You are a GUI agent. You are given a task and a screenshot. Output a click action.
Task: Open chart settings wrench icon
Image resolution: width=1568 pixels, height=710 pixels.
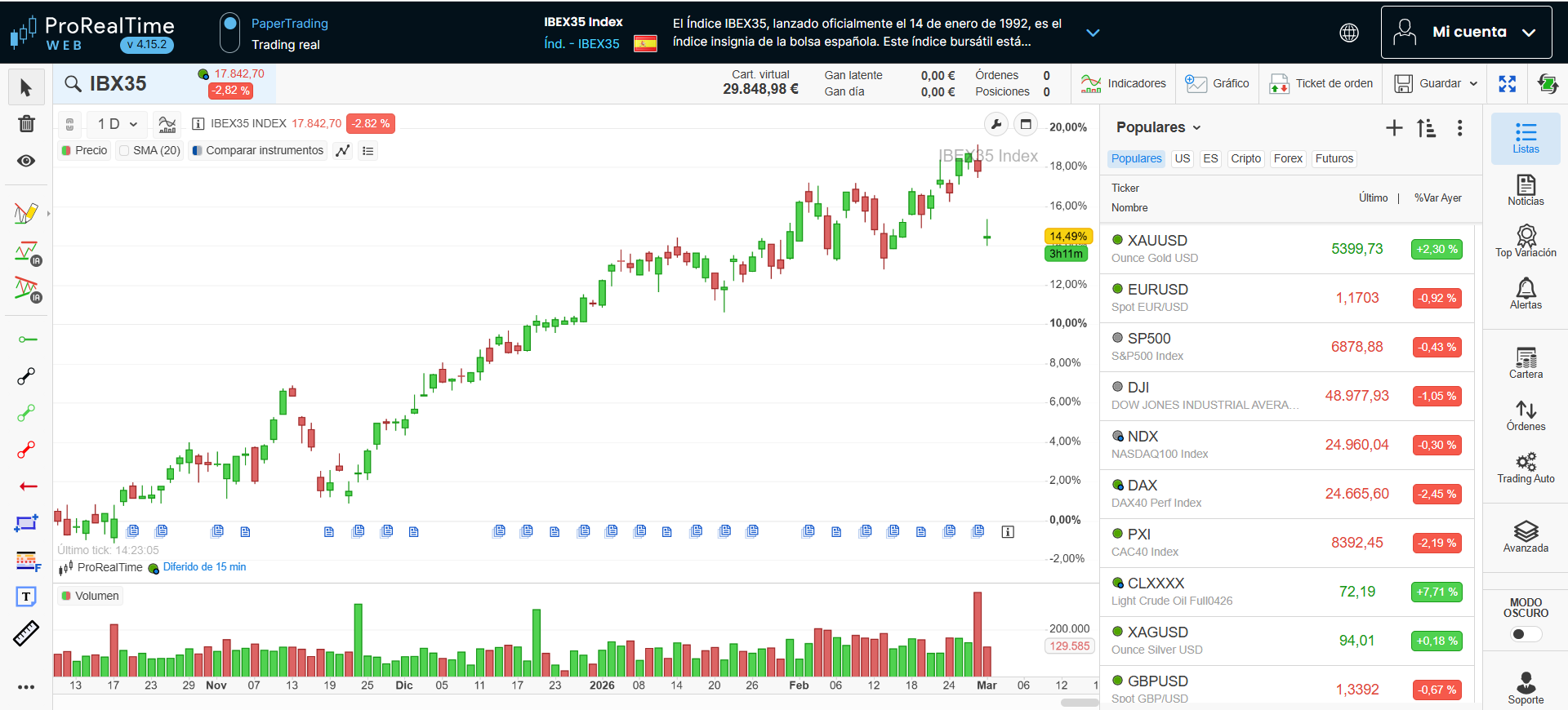(x=996, y=124)
